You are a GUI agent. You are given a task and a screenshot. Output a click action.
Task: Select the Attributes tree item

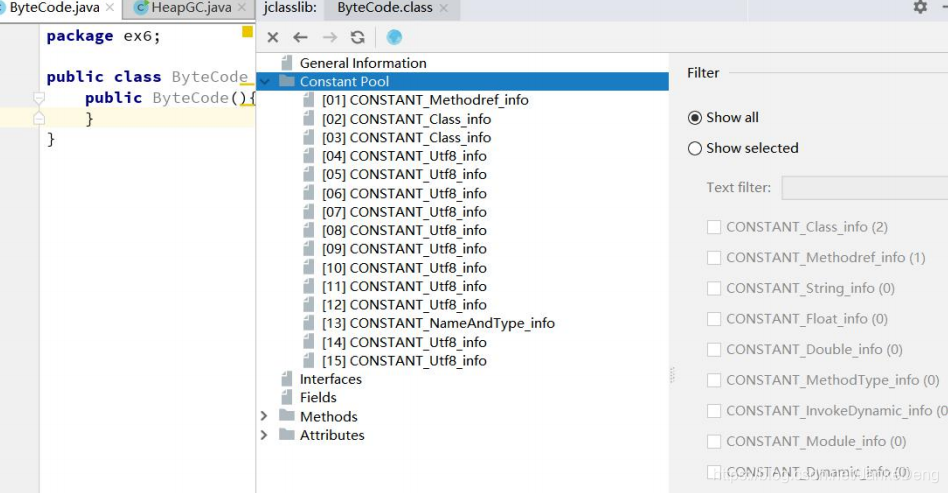point(332,435)
